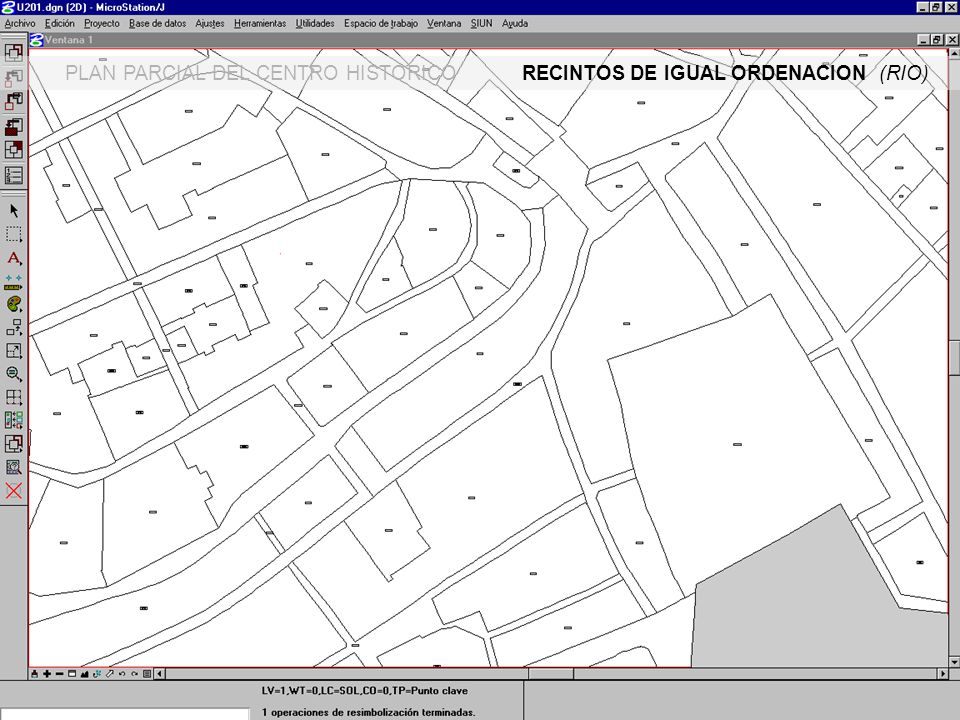This screenshot has width=960, height=720.
Task: Click the Fit View icon in view controls
Action: [84, 674]
